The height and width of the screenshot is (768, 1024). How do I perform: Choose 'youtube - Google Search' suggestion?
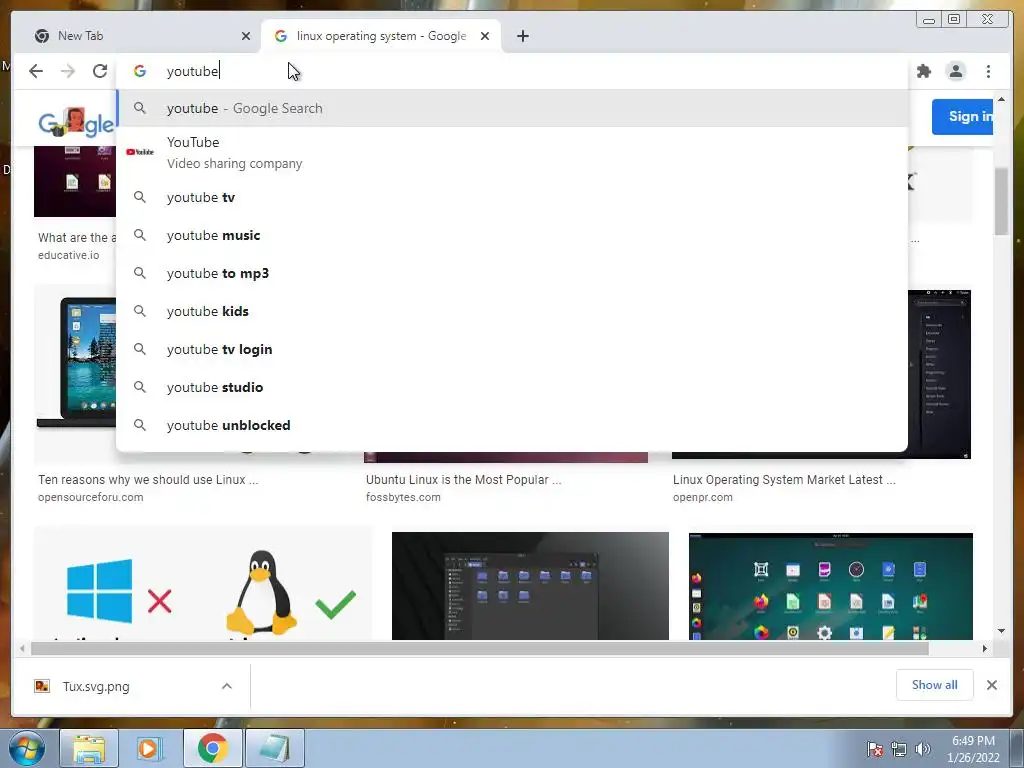click(512, 108)
